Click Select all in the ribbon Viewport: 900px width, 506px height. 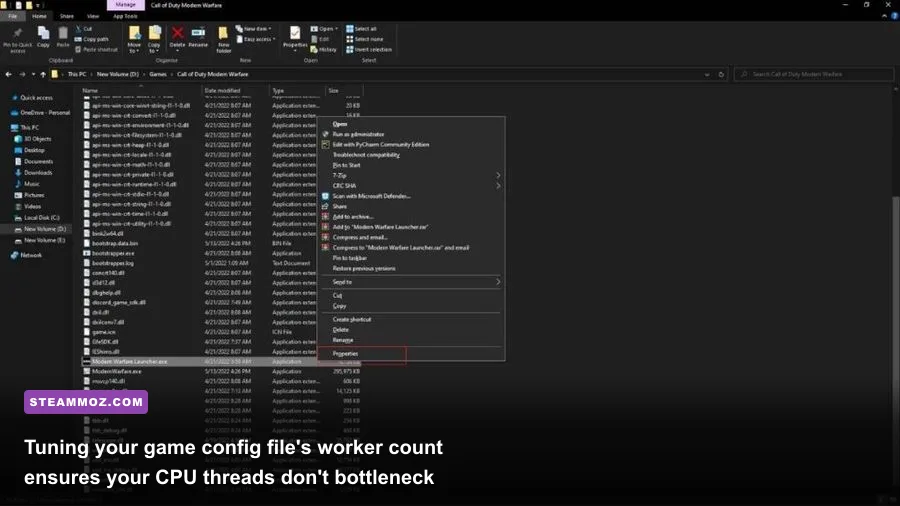click(361, 29)
